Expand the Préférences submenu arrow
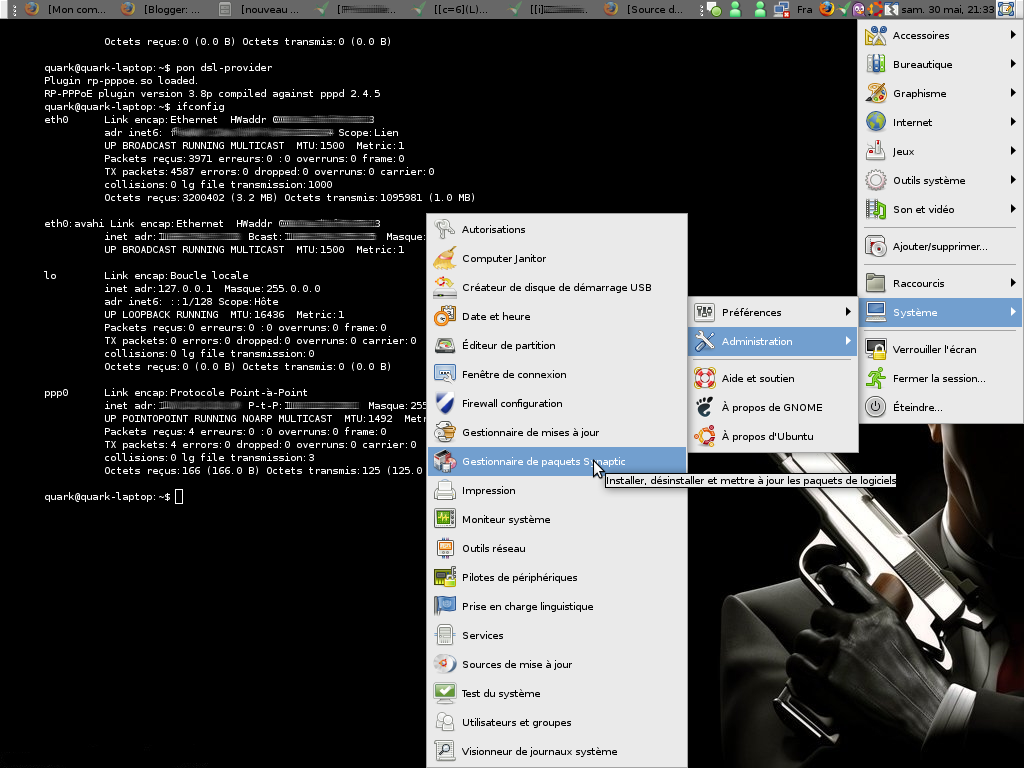 point(848,312)
